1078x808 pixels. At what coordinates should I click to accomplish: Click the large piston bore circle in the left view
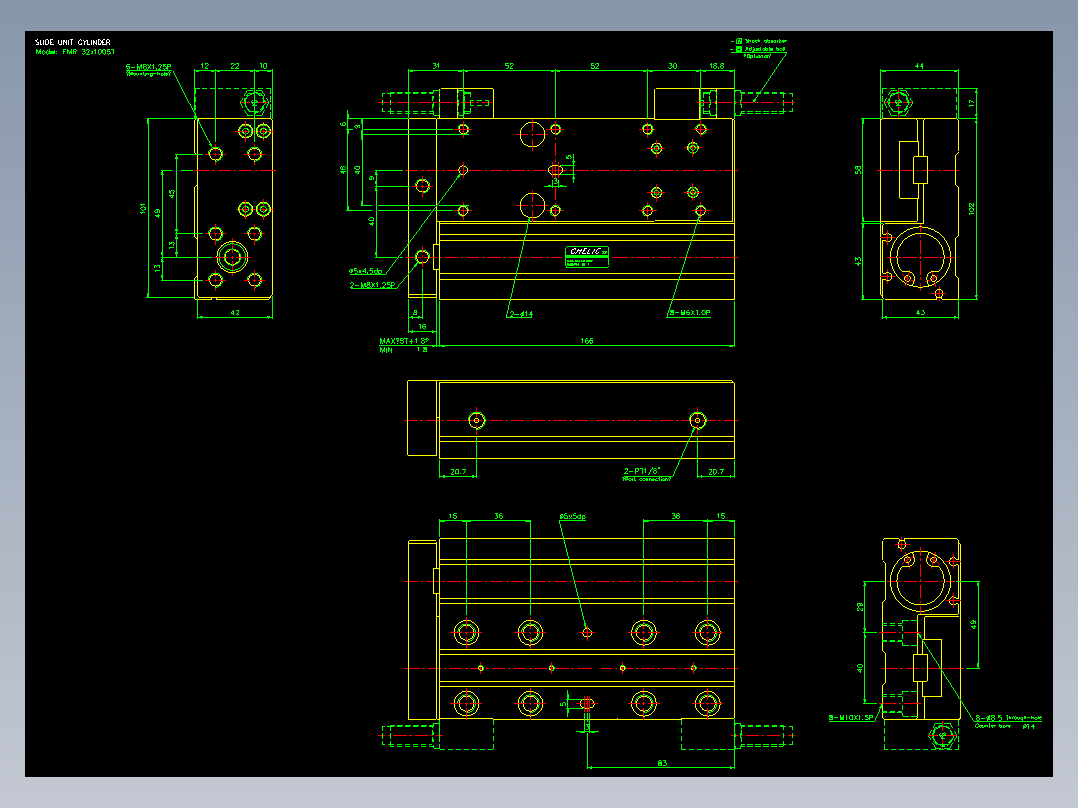(x=232, y=257)
